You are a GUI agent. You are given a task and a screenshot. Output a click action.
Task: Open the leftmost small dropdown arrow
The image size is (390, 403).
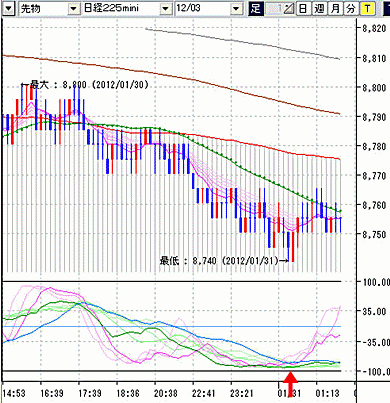coord(9,9)
